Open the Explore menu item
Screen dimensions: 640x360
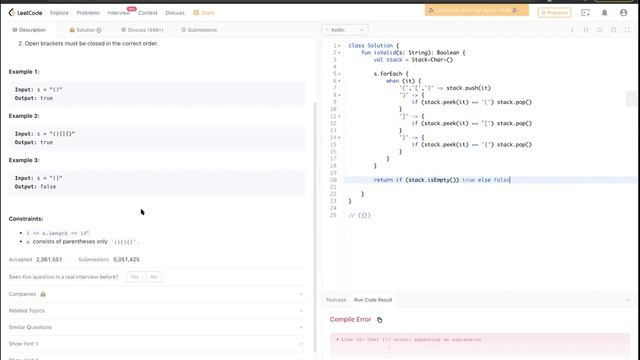[x=59, y=13]
